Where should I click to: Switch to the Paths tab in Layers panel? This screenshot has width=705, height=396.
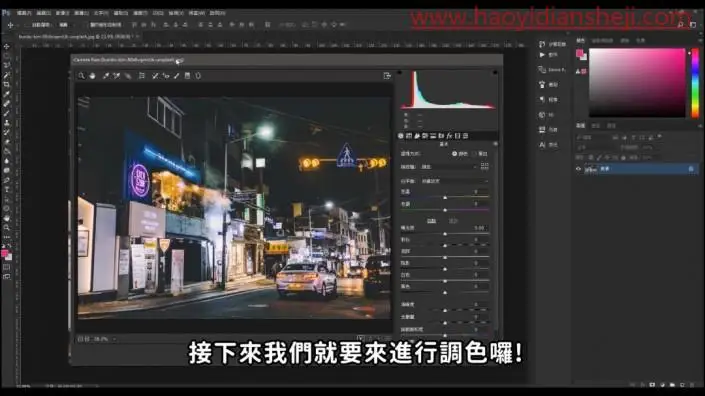[x=611, y=126]
